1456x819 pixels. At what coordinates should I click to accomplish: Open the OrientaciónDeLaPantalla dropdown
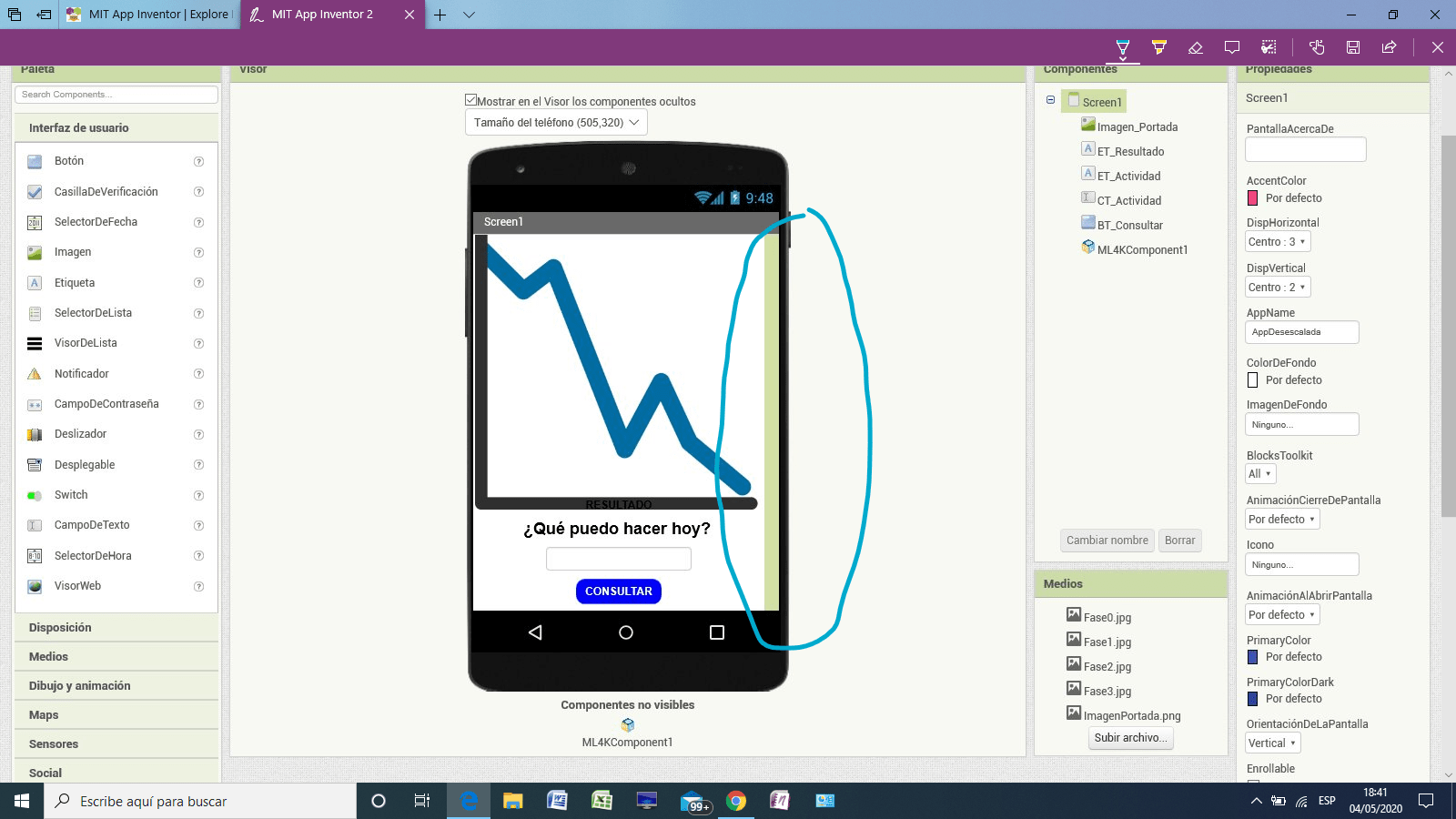click(1272, 743)
